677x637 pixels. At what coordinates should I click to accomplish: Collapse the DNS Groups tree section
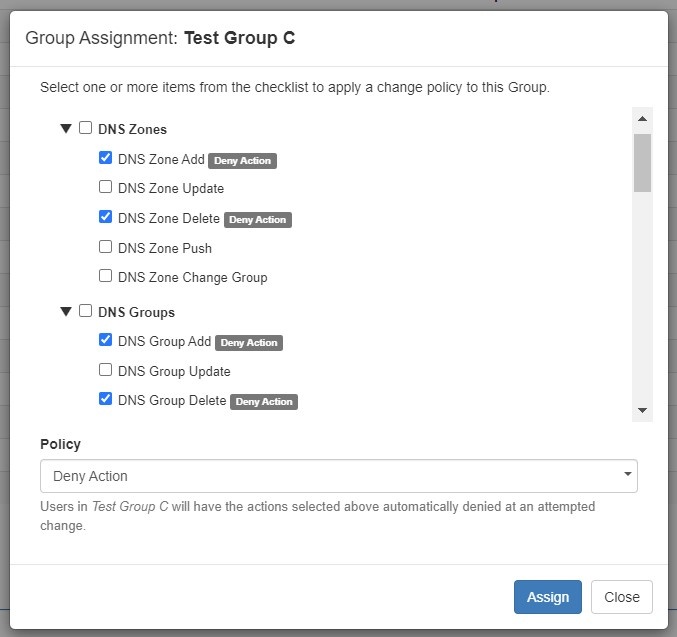click(66, 312)
